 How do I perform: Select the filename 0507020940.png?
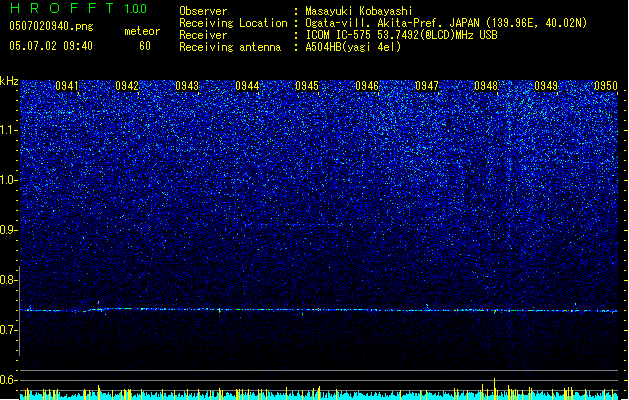point(51,26)
